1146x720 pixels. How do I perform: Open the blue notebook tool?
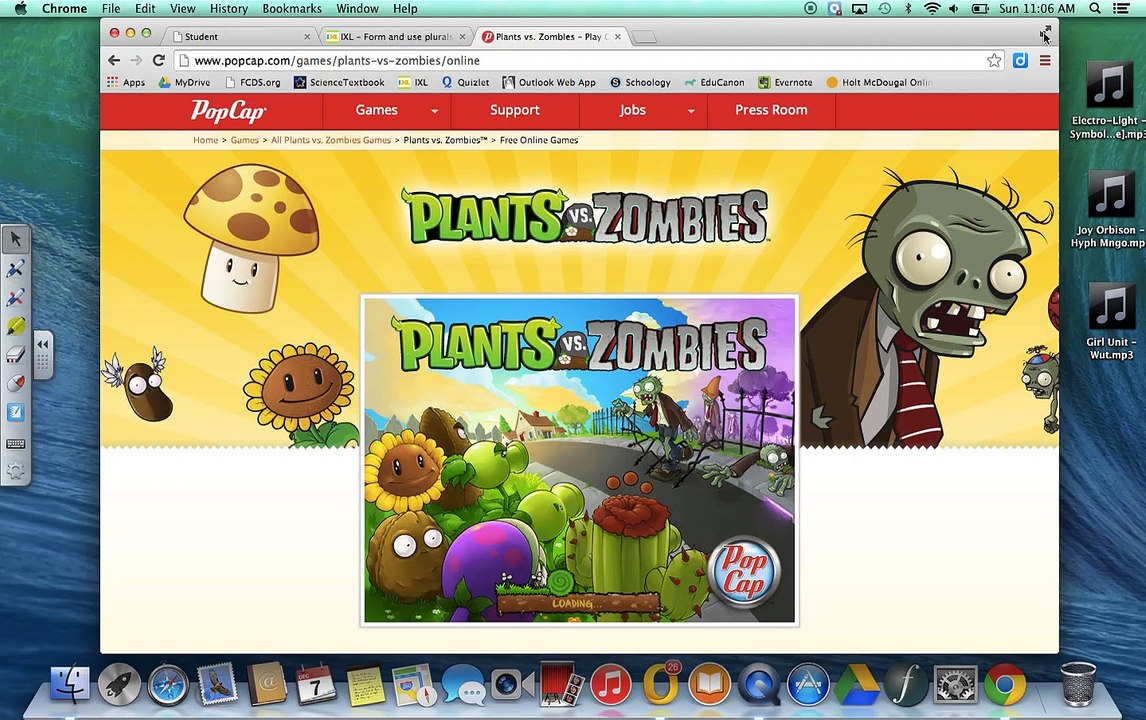coord(15,412)
